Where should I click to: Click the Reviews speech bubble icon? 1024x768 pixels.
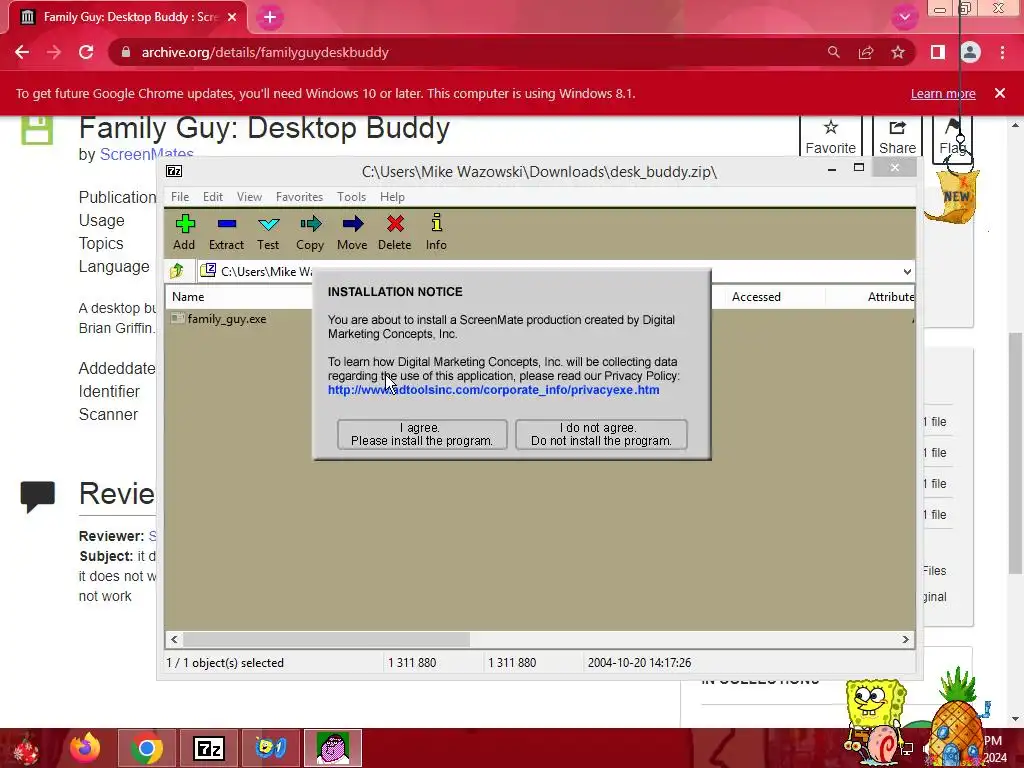click(37, 497)
